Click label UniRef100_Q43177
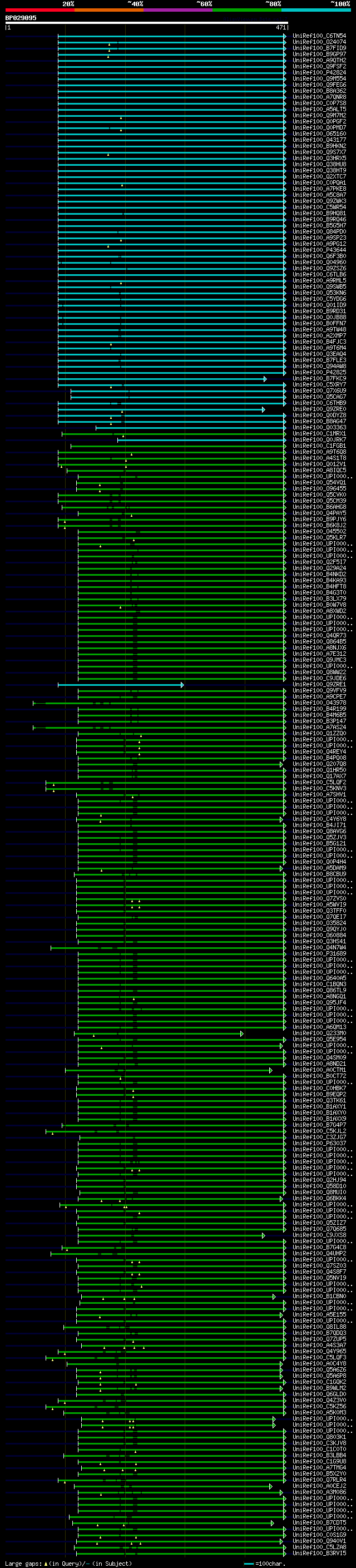 319,140
